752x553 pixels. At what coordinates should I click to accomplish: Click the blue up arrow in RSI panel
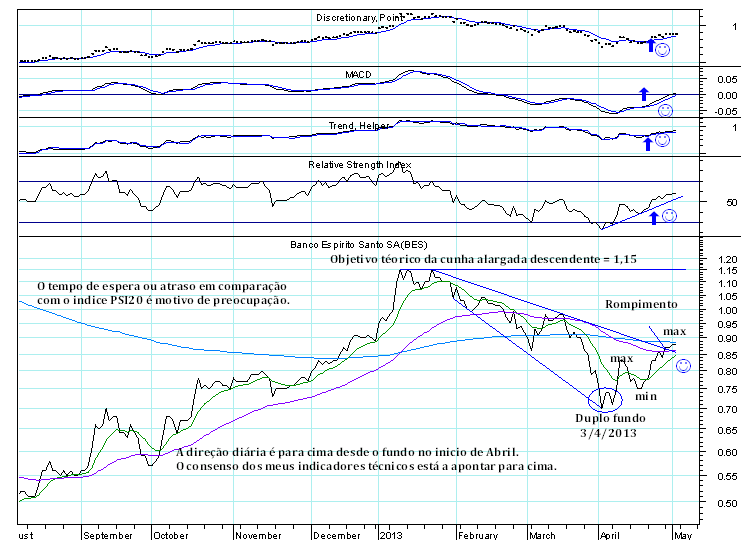pyautogui.click(x=654, y=218)
